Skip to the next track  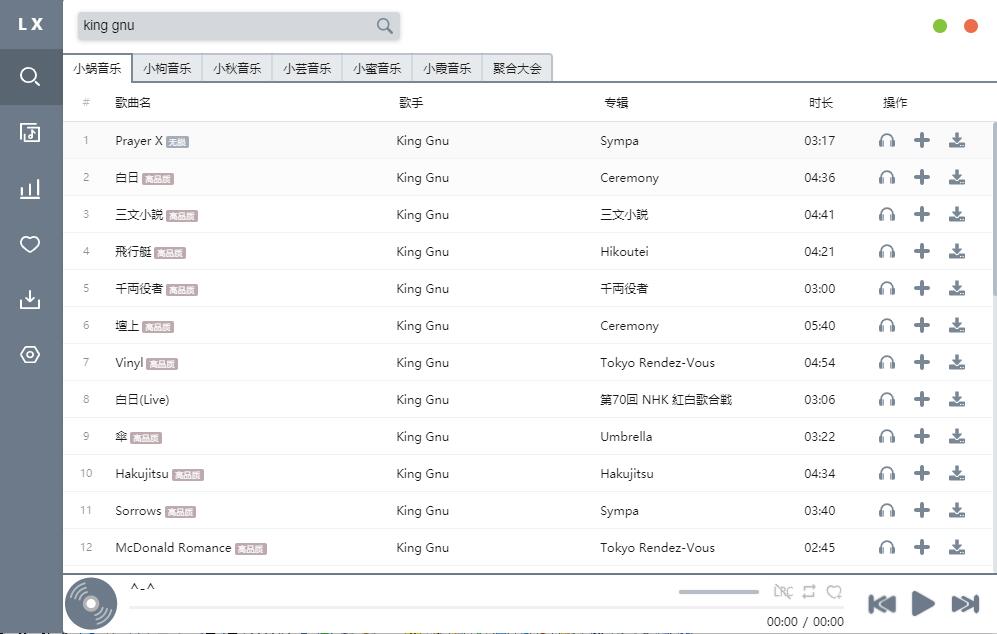tap(965, 604)
